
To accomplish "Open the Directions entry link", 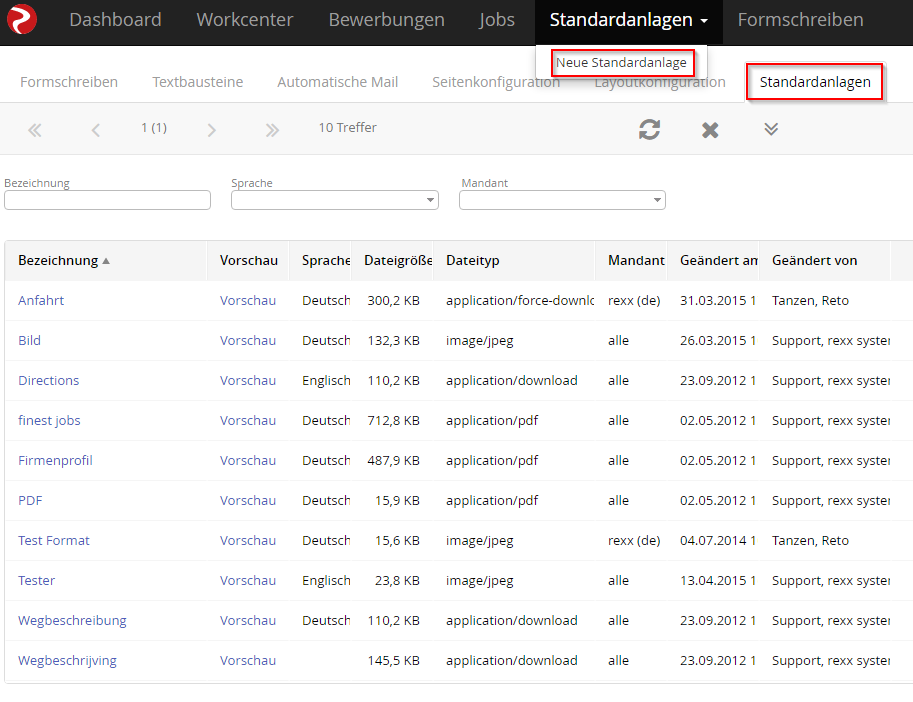I will coord(48,381).
